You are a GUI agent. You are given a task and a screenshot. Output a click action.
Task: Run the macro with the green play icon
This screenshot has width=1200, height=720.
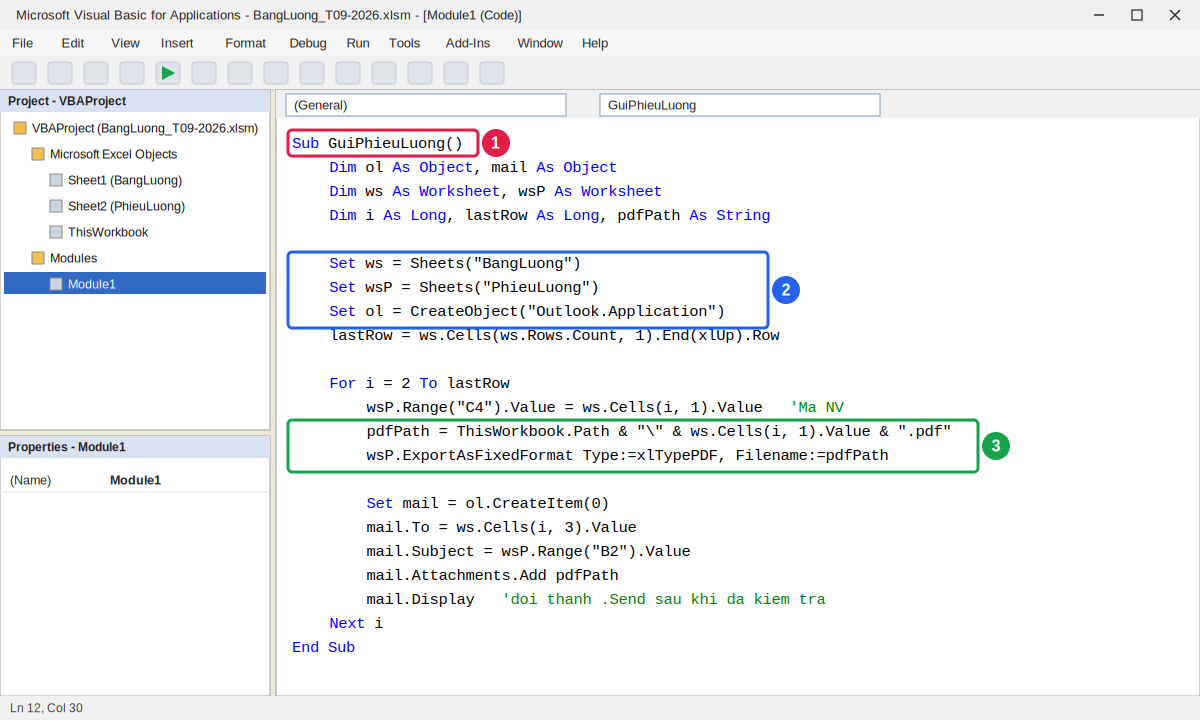(168, 73)
